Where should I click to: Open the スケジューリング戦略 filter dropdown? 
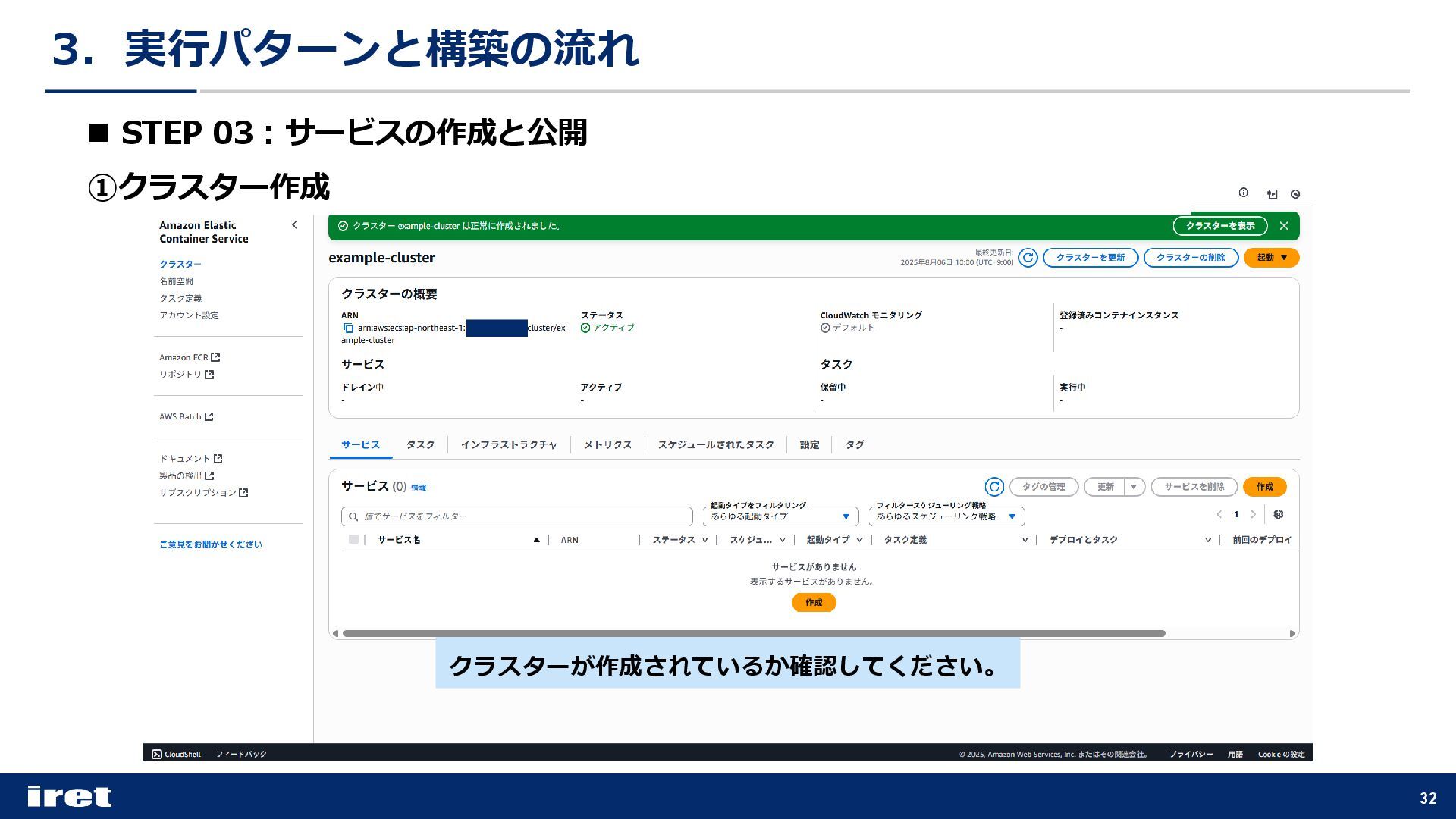(946, 516)
